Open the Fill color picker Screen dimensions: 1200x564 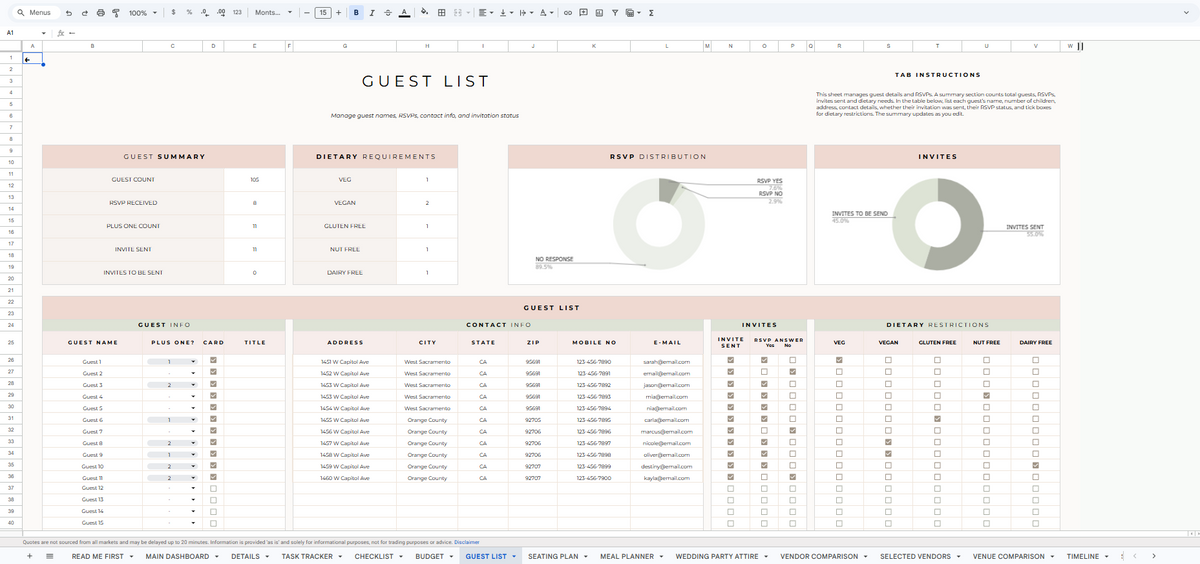coord(425,12)
